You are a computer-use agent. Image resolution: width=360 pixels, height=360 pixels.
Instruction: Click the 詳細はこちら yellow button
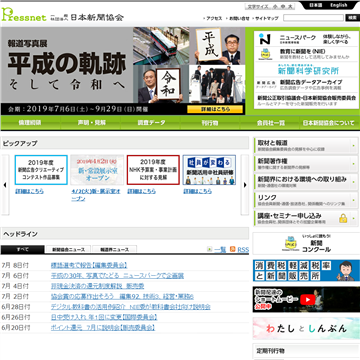tap(215, 109)
